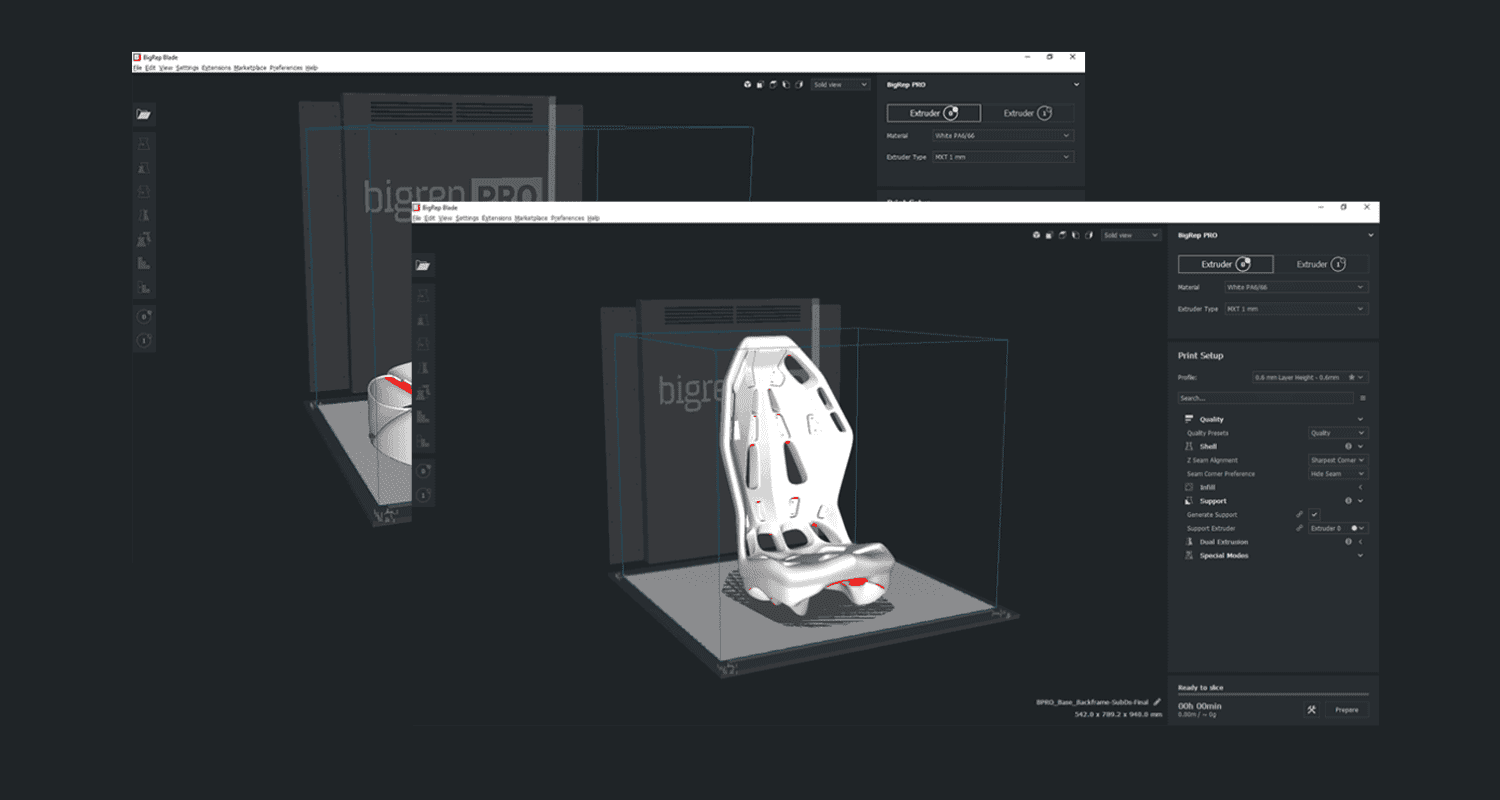Select Per Model Settings tool in front window

(x=423, y=393)
